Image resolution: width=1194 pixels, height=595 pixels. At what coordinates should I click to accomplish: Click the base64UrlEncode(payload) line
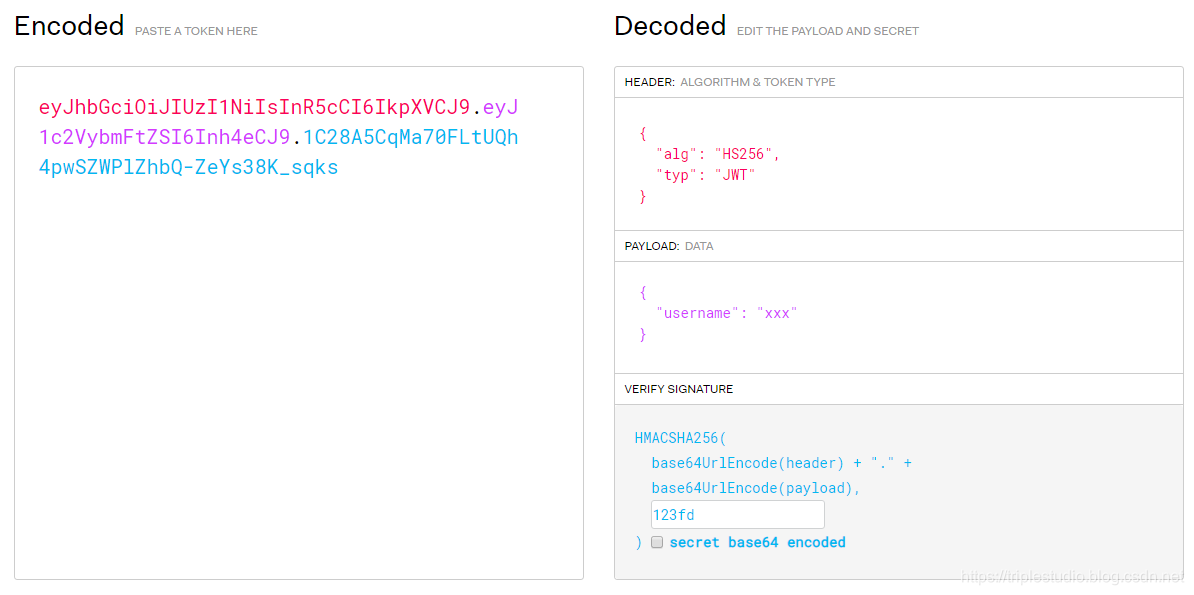click(x=755, y=488)
